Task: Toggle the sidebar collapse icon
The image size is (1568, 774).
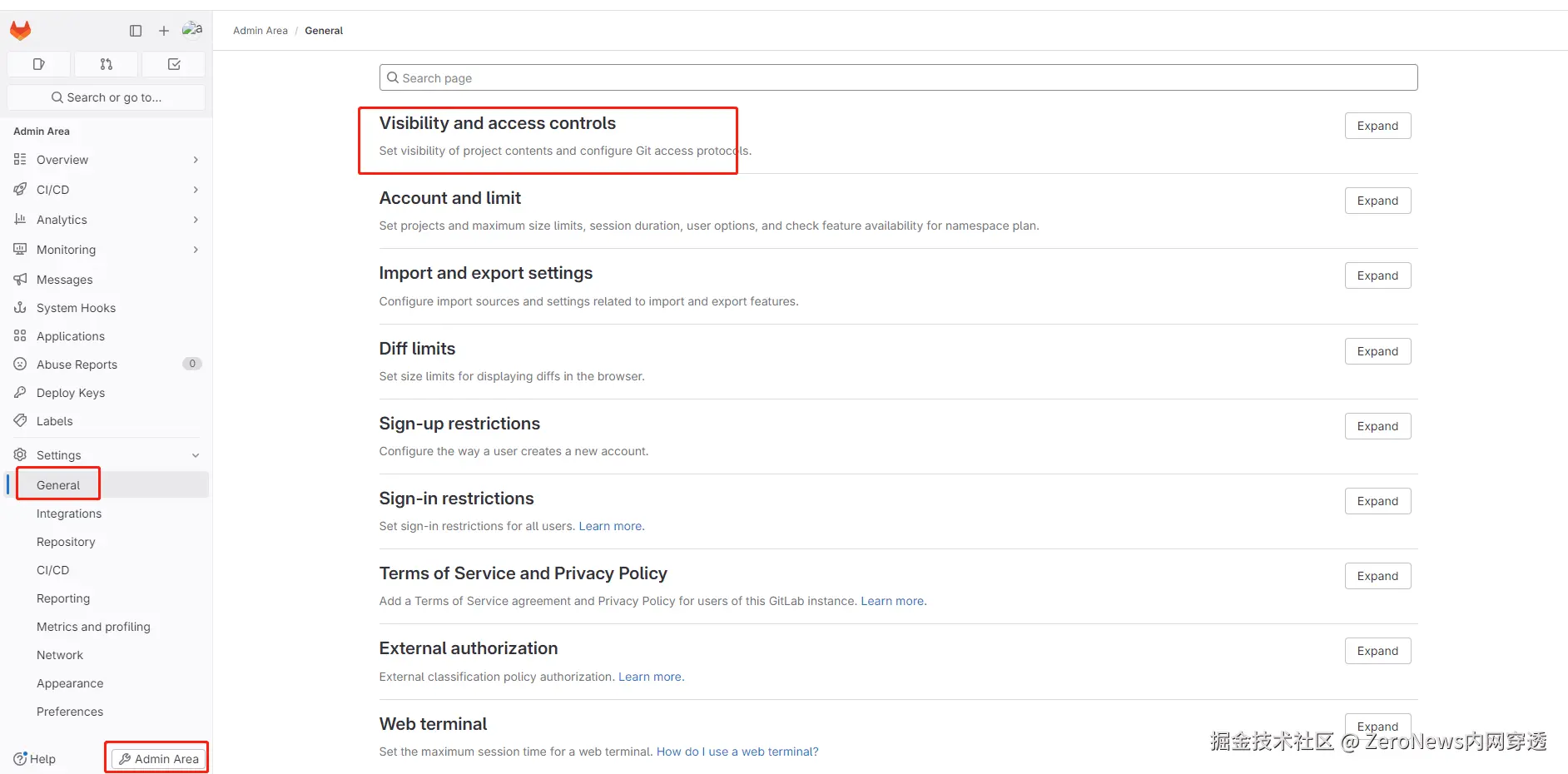Action: 136,31
